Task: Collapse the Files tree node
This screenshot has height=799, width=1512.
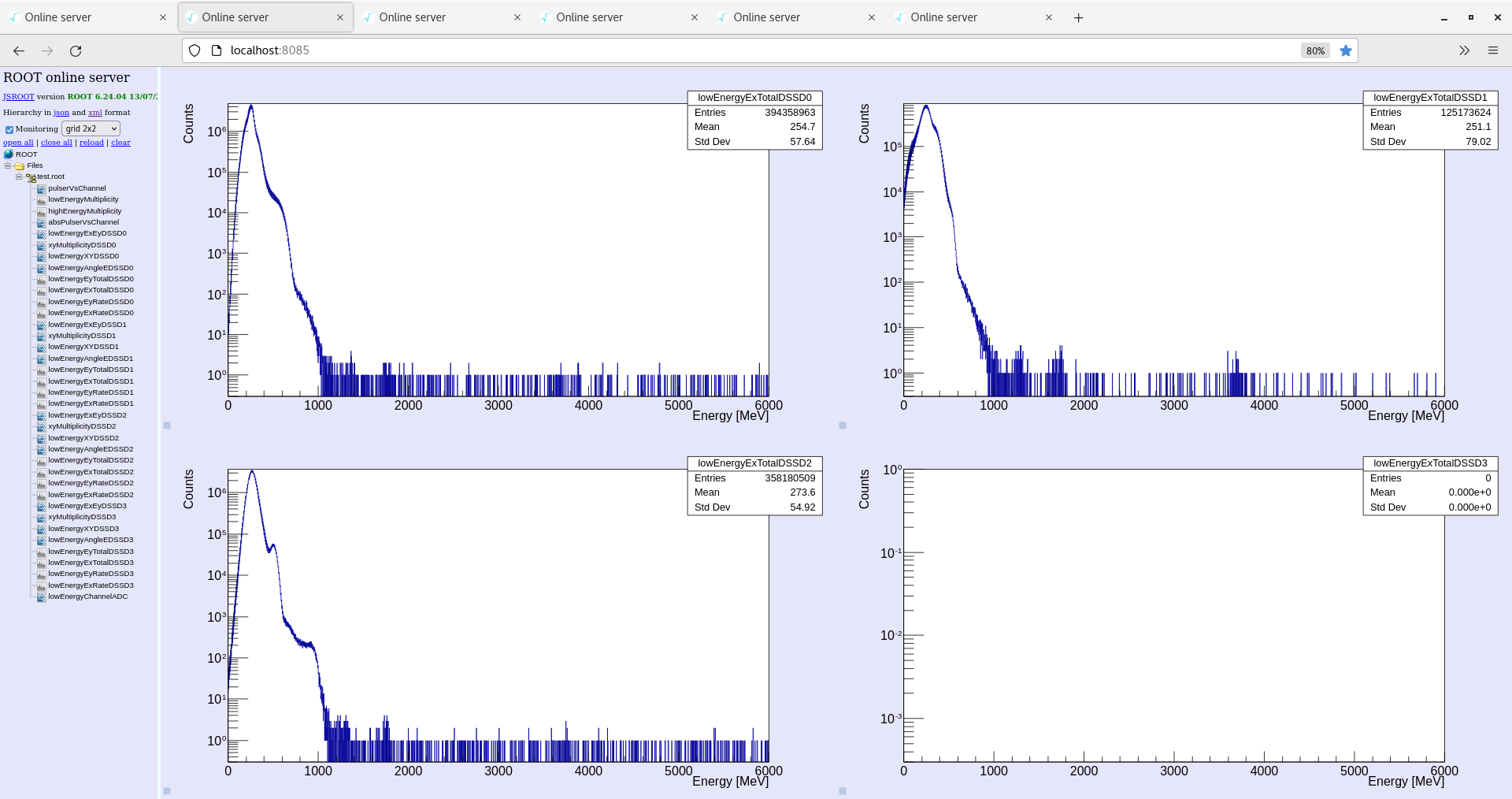Action: (8, 166)
